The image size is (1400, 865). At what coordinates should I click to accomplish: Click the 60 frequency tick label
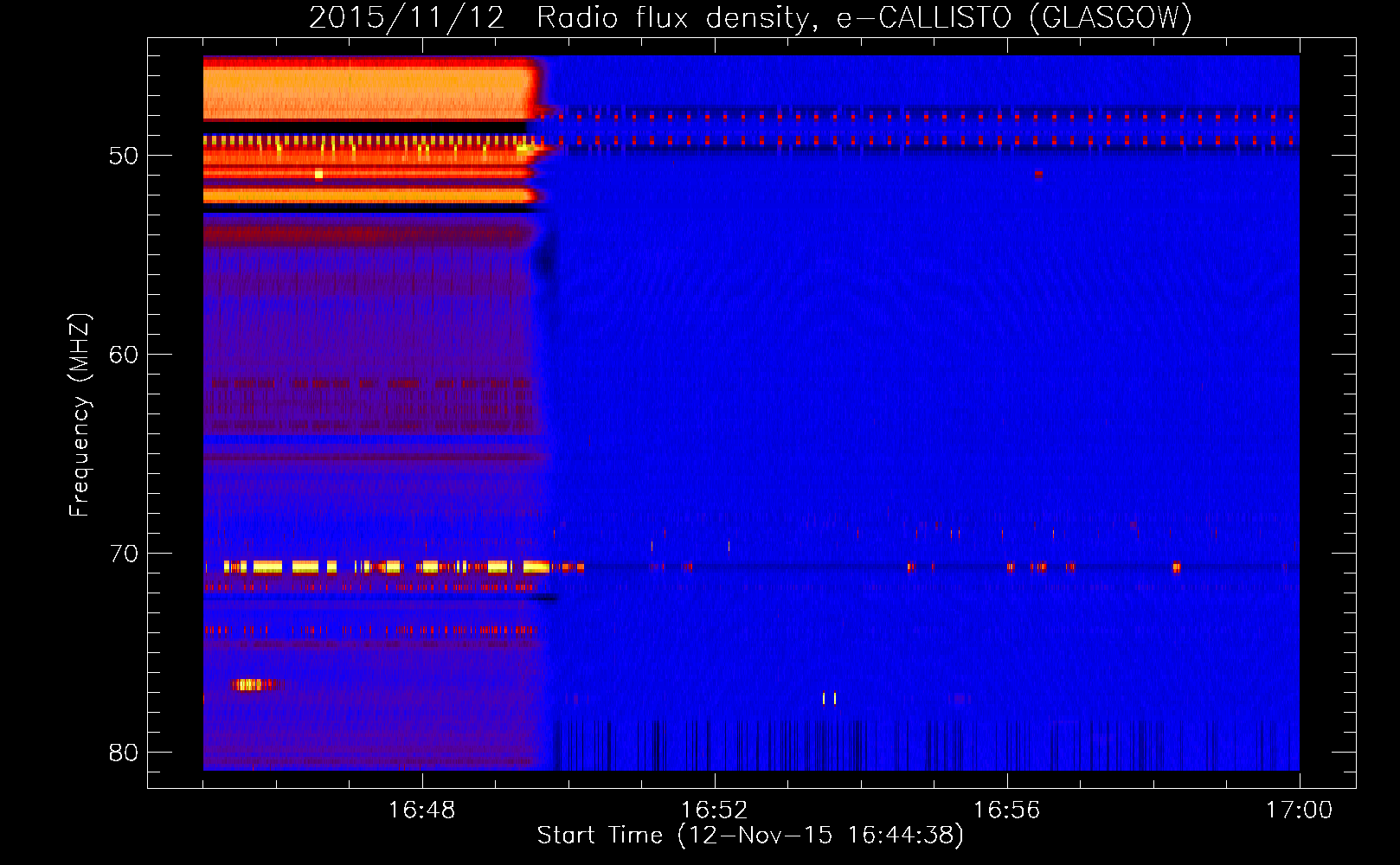tap(124, 355)
